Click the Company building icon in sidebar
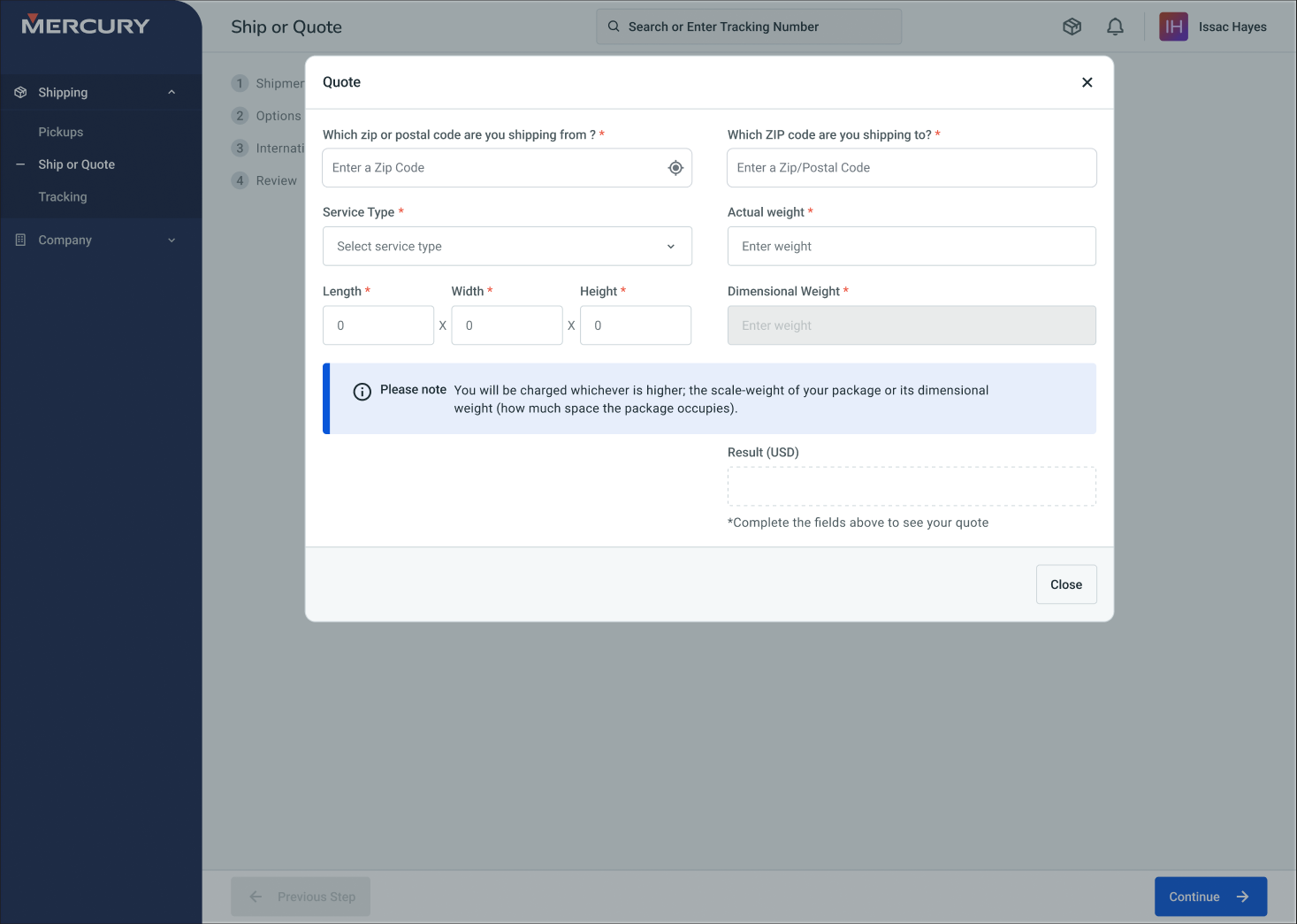 point(20,240)
